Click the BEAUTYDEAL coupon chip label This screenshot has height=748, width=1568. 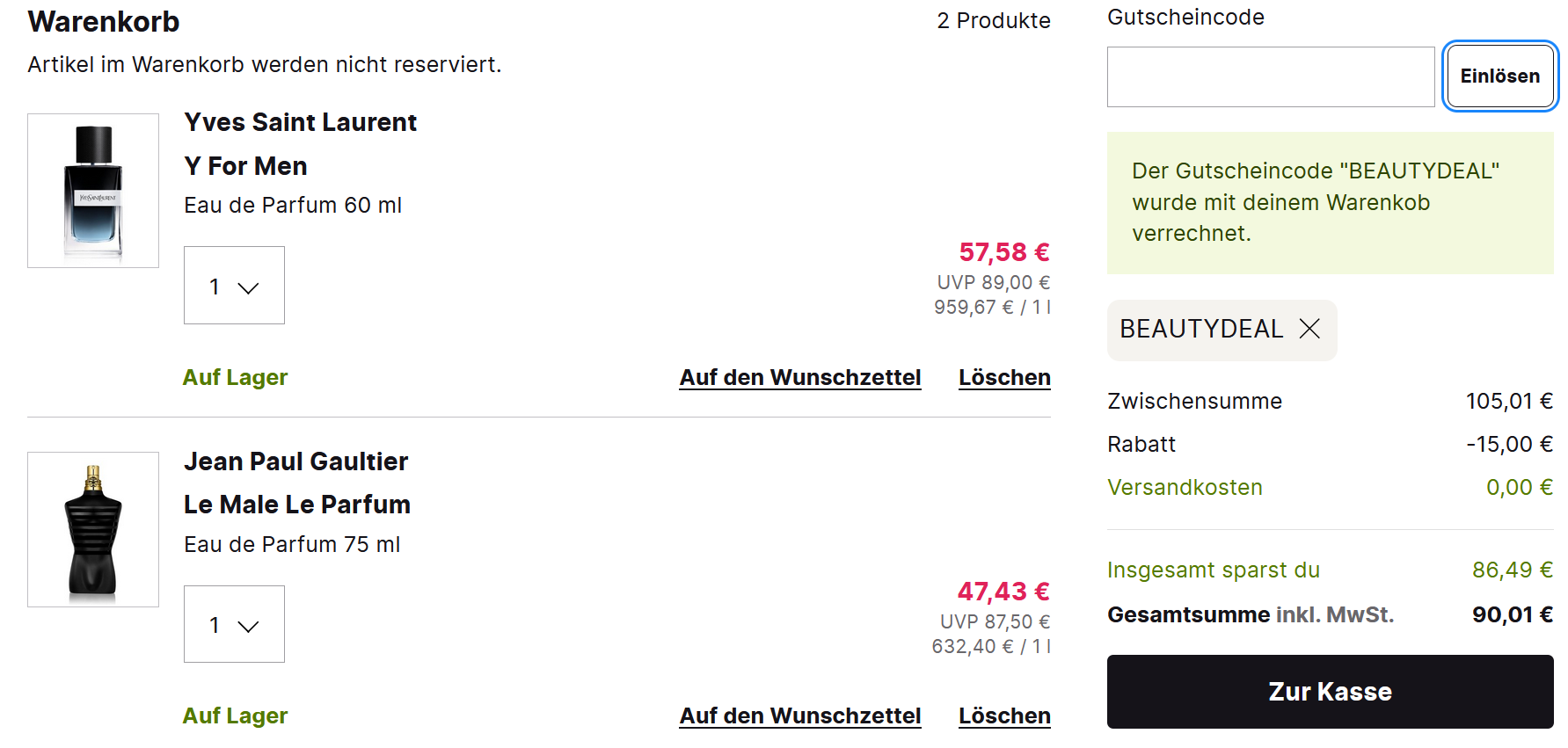point(1200,329)
